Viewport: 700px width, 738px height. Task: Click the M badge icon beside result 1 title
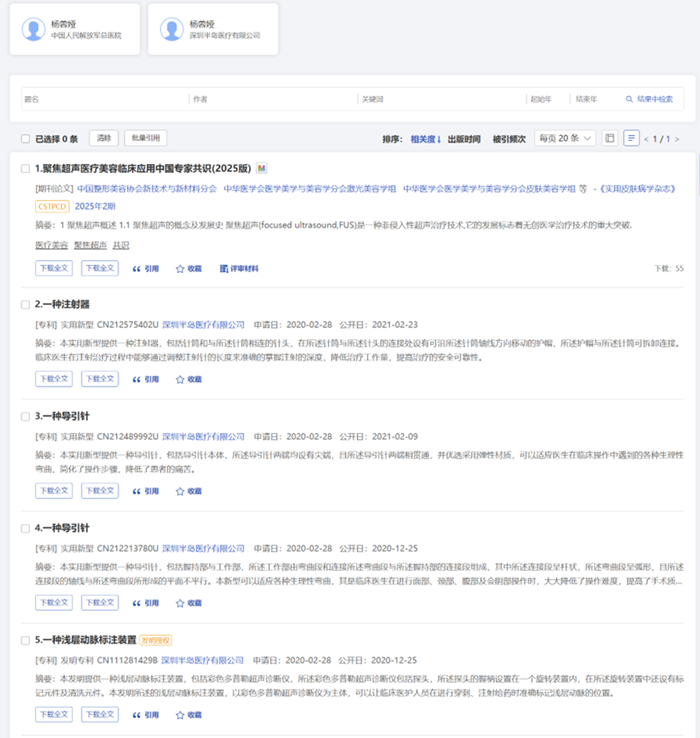[x=261, y=168]
